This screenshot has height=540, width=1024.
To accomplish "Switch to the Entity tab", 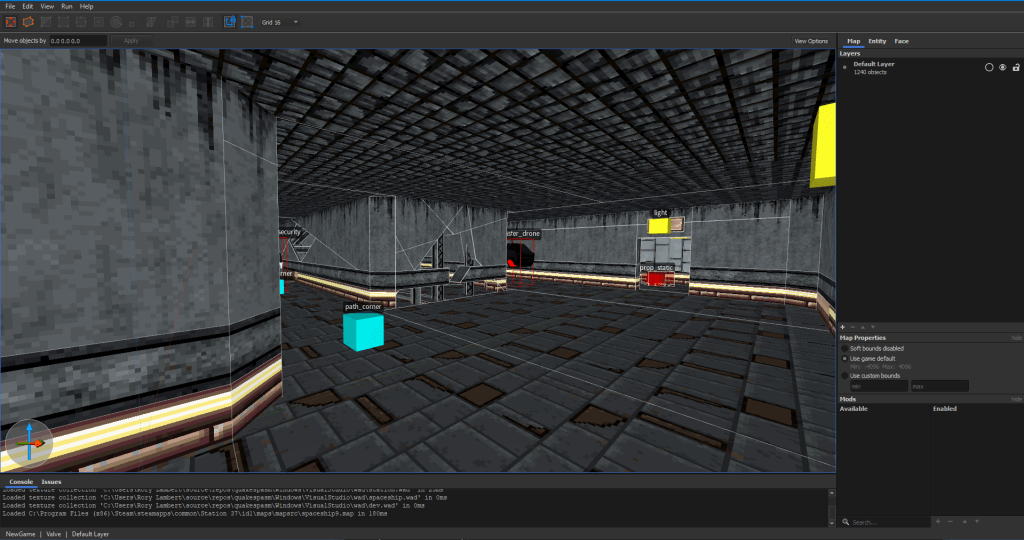I will [877, 41].
